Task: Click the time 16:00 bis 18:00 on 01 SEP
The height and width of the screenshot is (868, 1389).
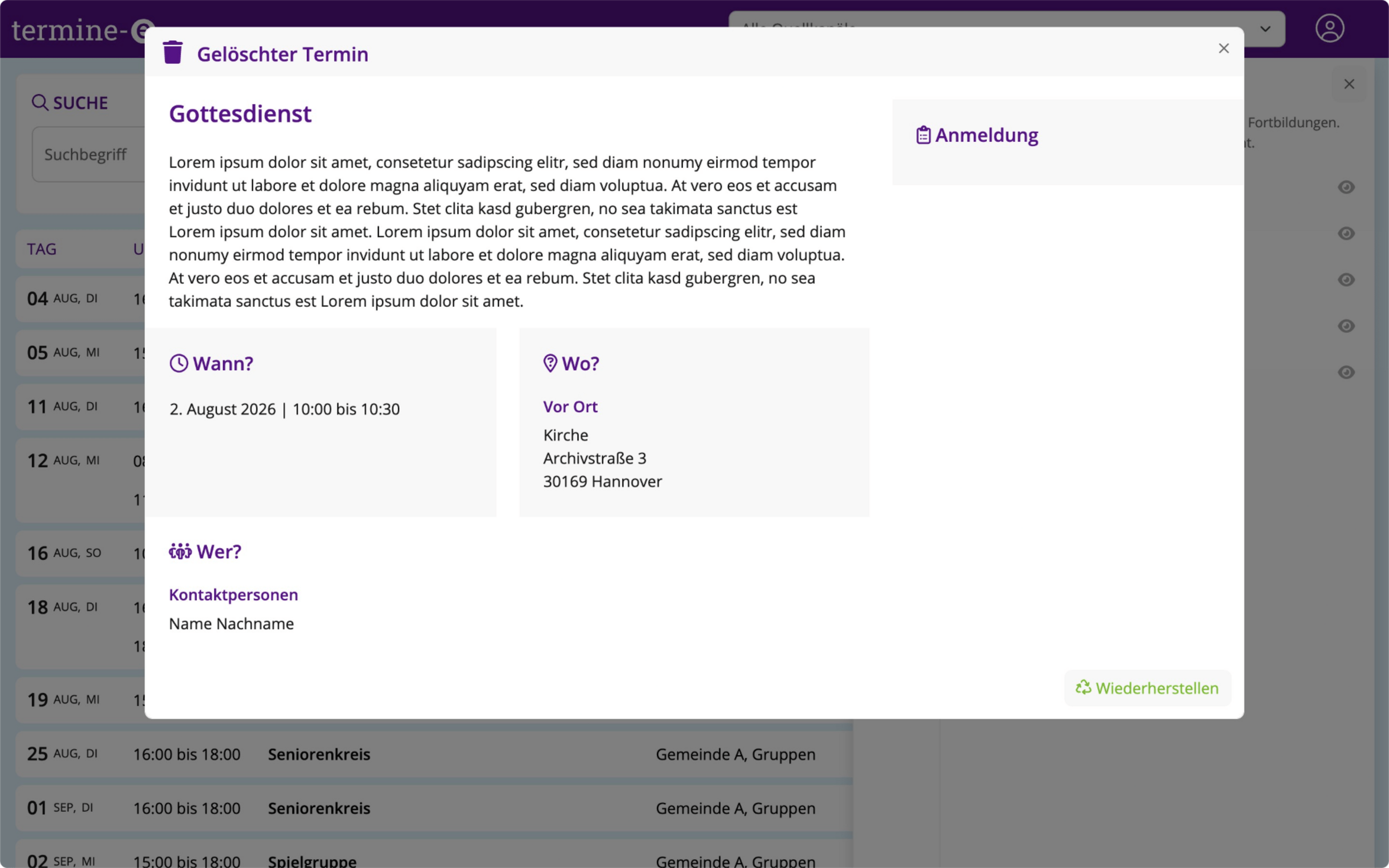Action: 187,808
